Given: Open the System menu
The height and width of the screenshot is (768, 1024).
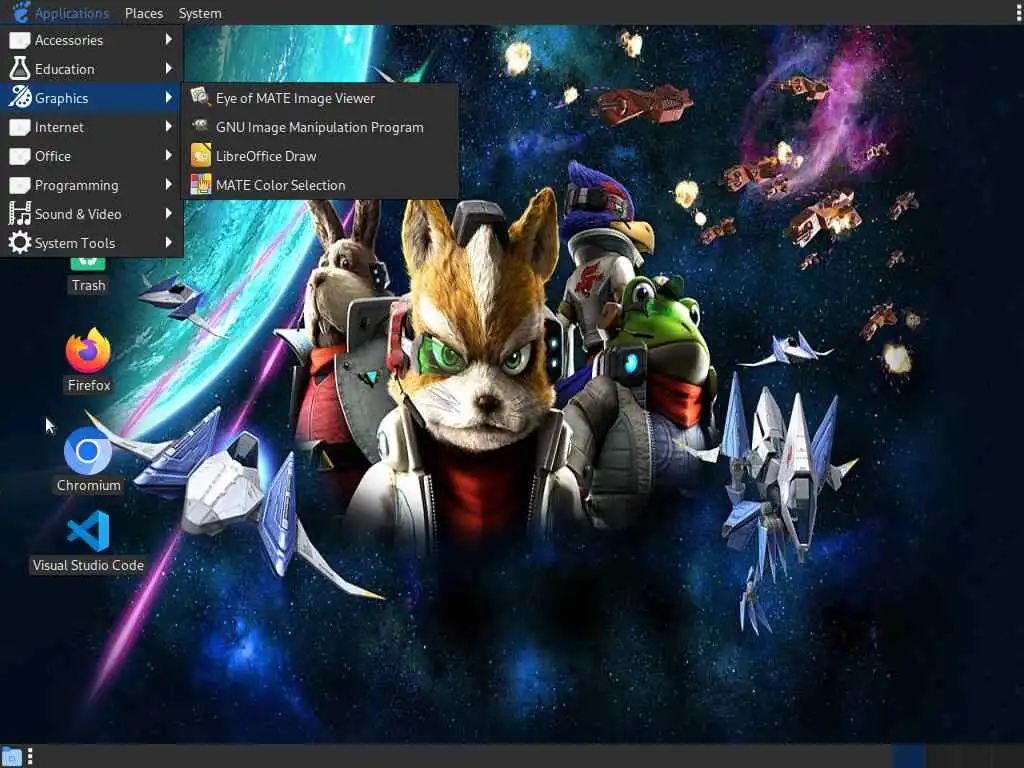Looking at the screenshot, I should click(x=200, y=13).
